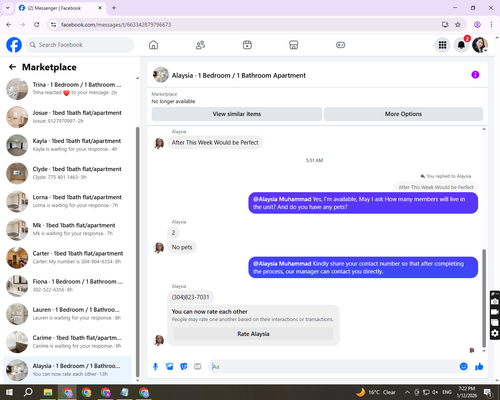This screenshot has height=400, width=500.
Task: Open Trina 1 Bedroom conversation
Action: (68, 89)
